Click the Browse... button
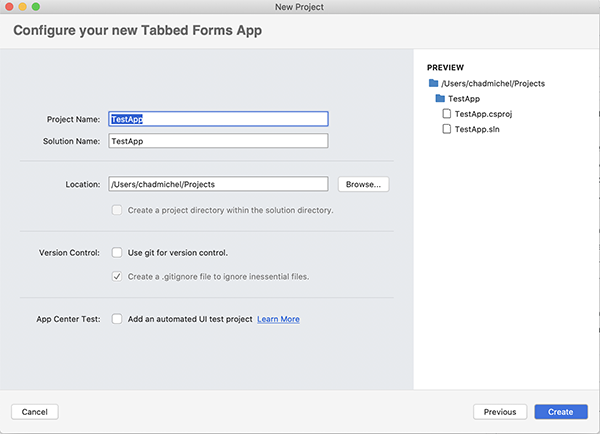600x434 pixels. [364, 184]
